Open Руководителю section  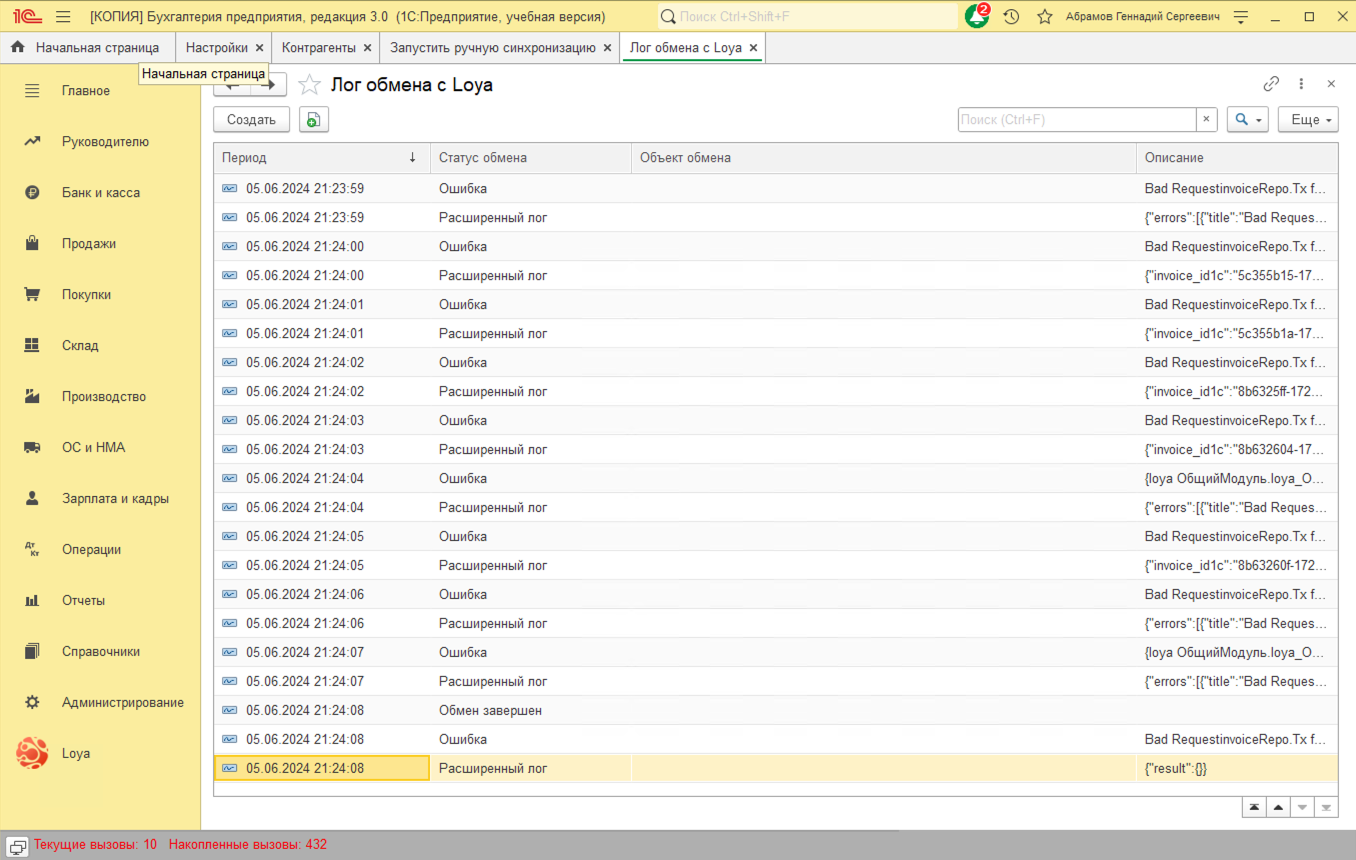[x=100, y=142]
